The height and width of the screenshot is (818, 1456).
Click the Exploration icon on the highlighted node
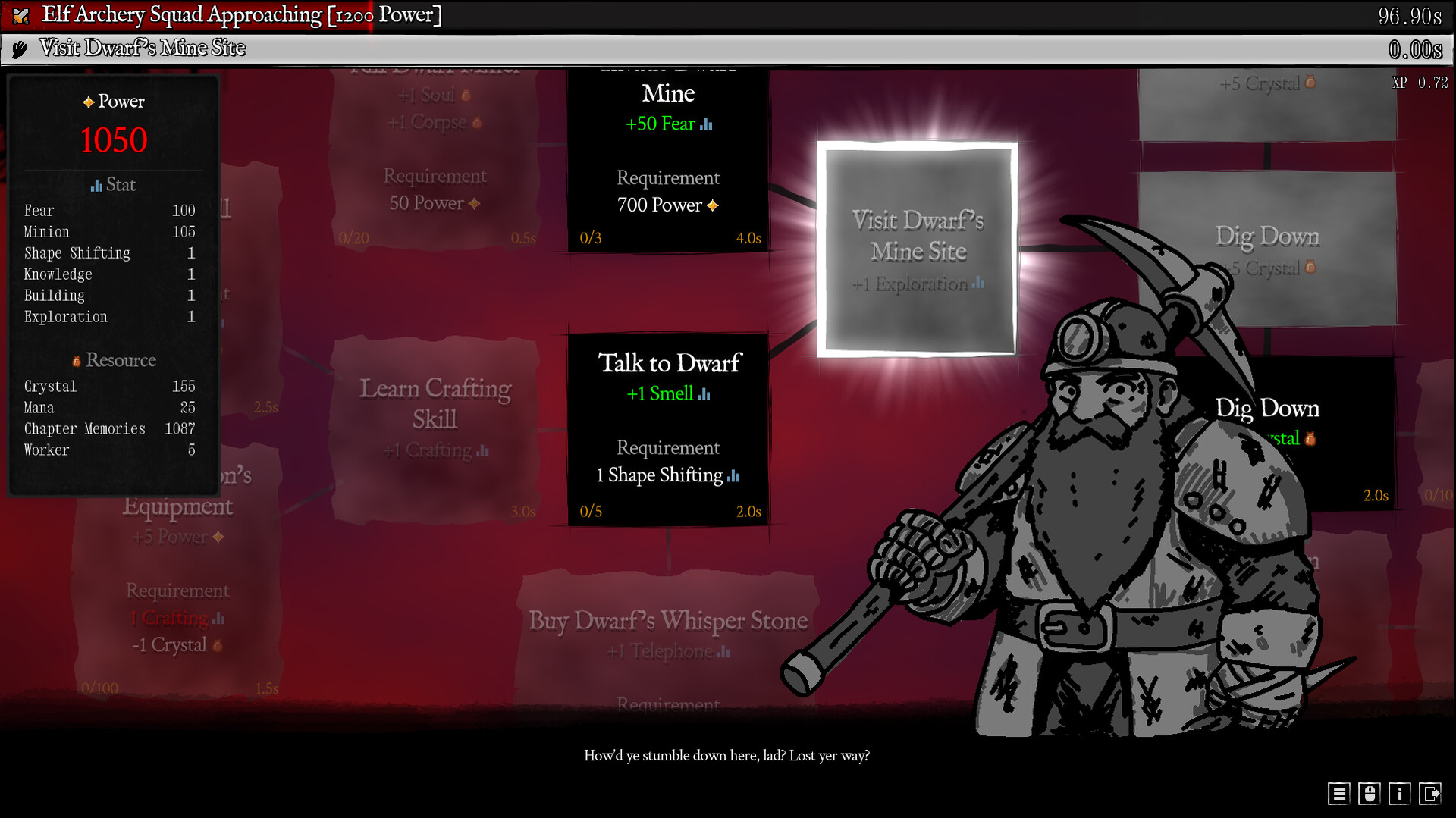[977, 284]
